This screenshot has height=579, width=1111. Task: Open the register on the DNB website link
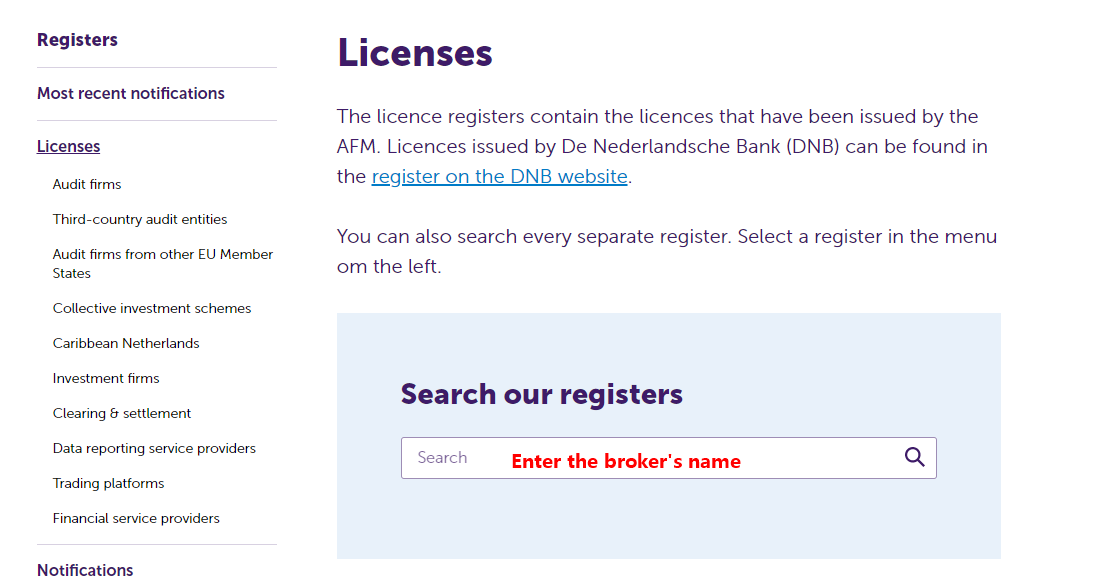pos(499,177)
